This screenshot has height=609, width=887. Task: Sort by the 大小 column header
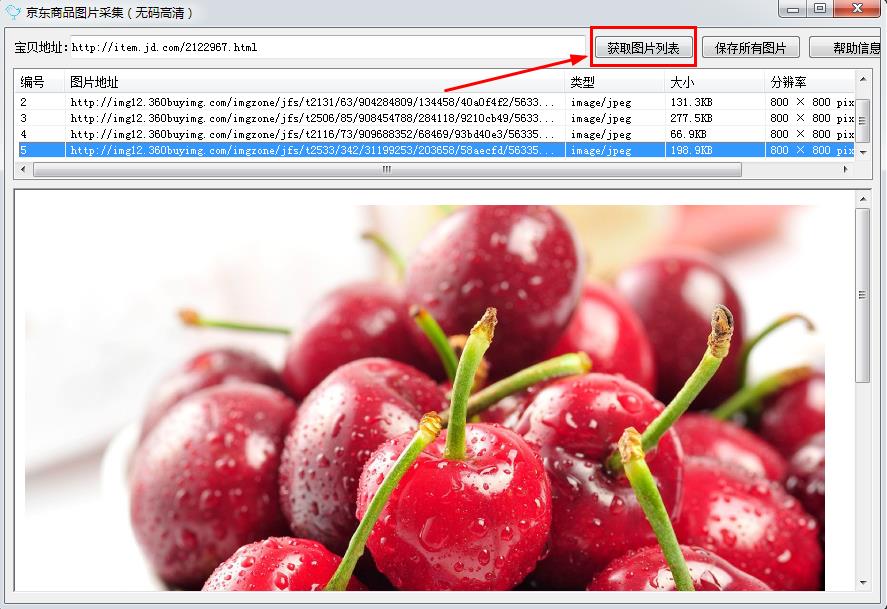[x=713, y=82]
